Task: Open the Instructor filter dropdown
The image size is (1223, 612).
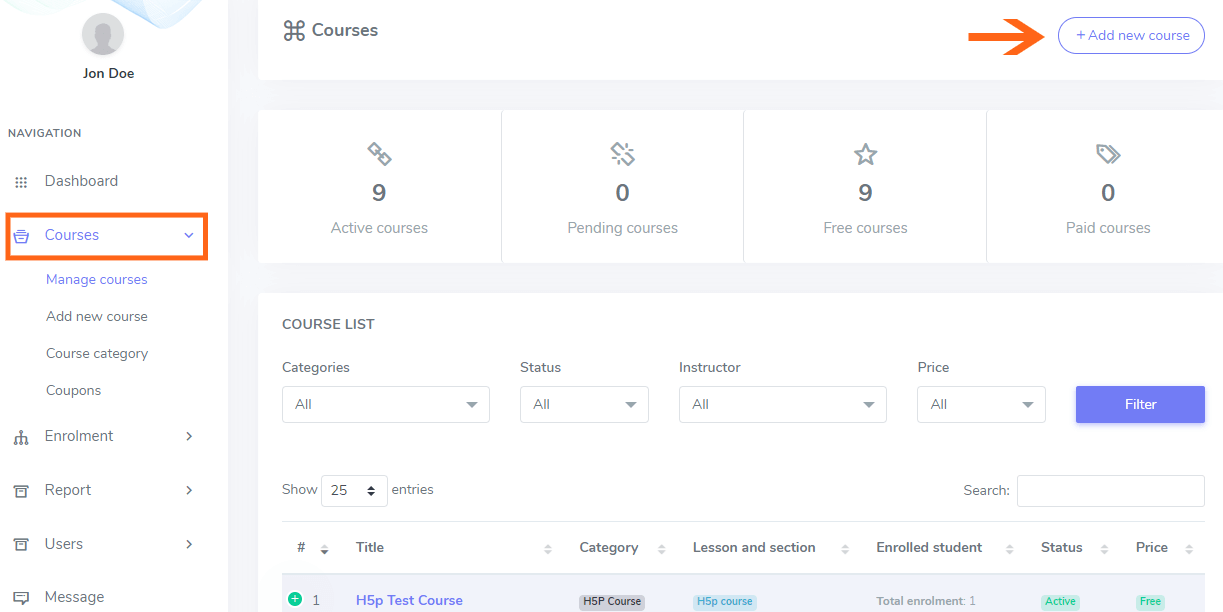Action: pyautogui.click(x=782, y=405)
